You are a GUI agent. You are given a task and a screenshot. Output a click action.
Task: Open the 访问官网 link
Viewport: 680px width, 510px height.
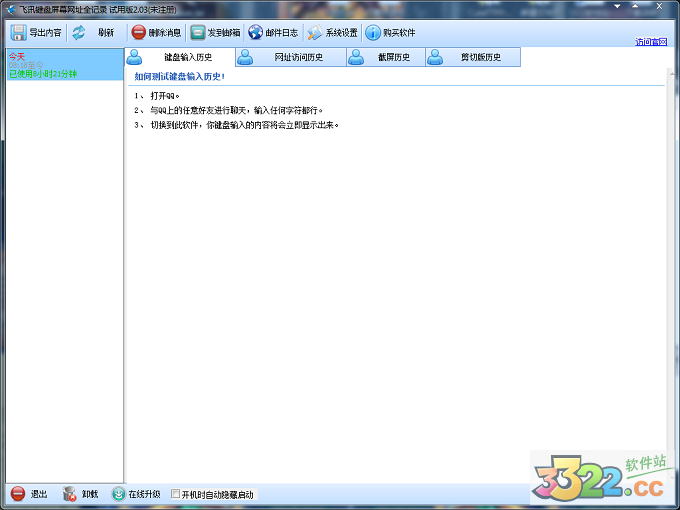pos(651,42)
